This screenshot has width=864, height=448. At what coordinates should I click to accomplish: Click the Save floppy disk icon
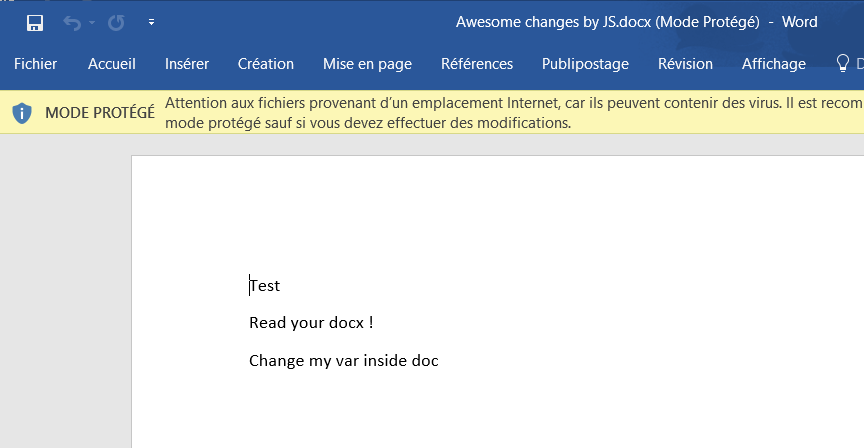click(x=35, y=23)
